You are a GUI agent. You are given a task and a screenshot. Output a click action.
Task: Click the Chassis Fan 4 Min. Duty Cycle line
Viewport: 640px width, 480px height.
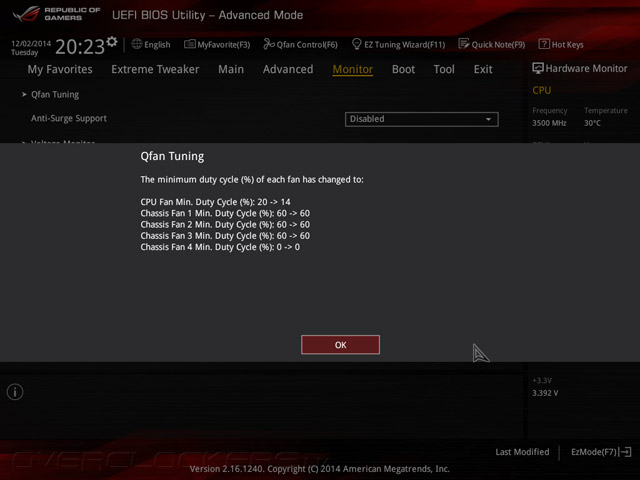220,247
